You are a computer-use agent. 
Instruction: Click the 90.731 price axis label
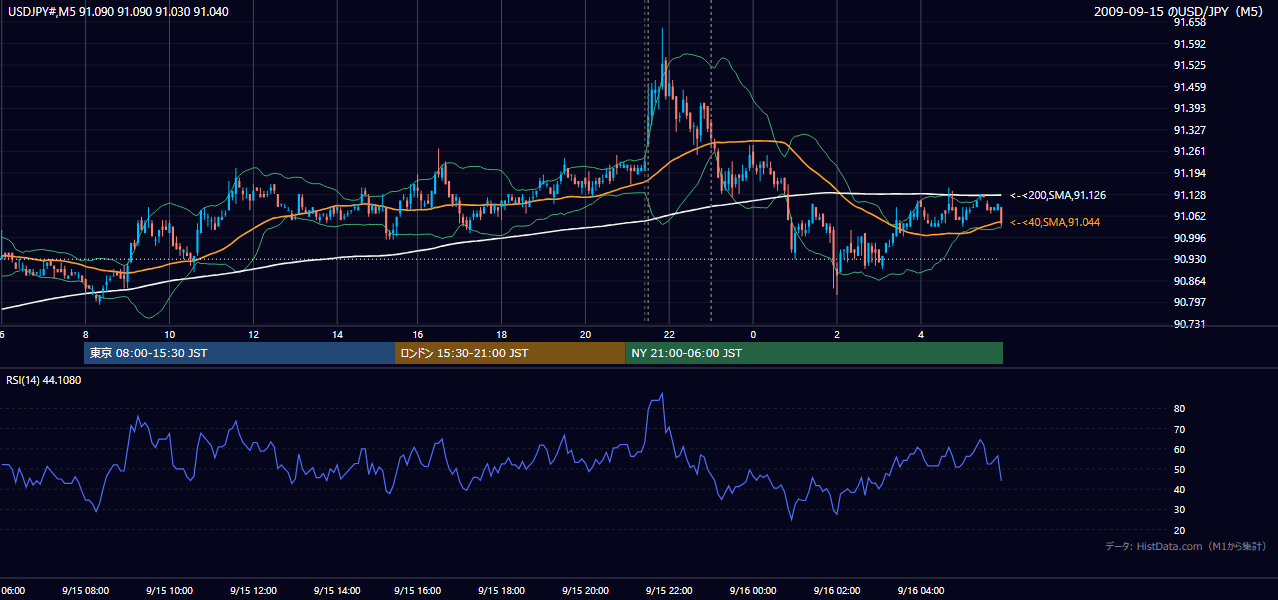[1188, 324]
